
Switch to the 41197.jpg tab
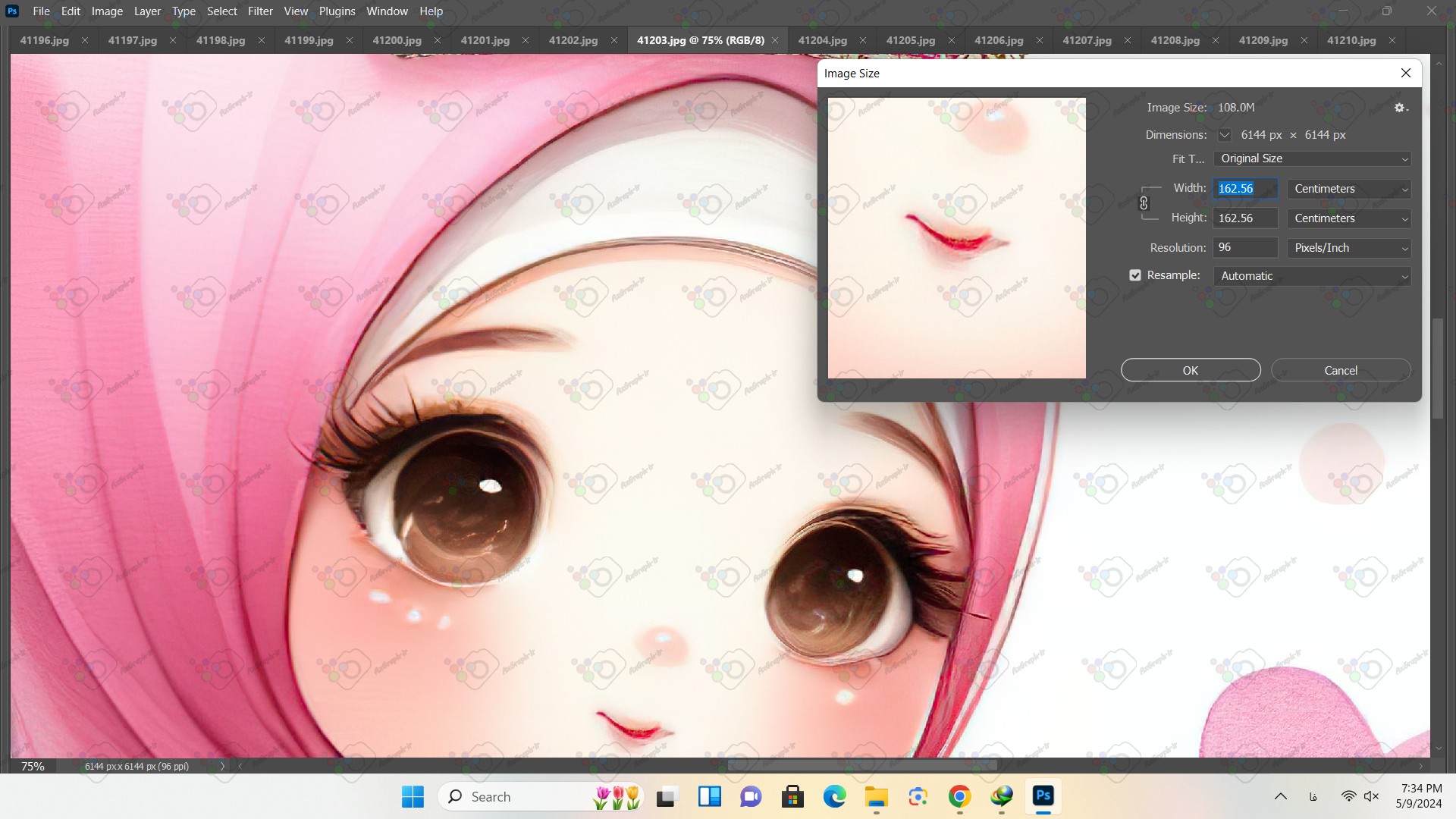pos(133,40)
